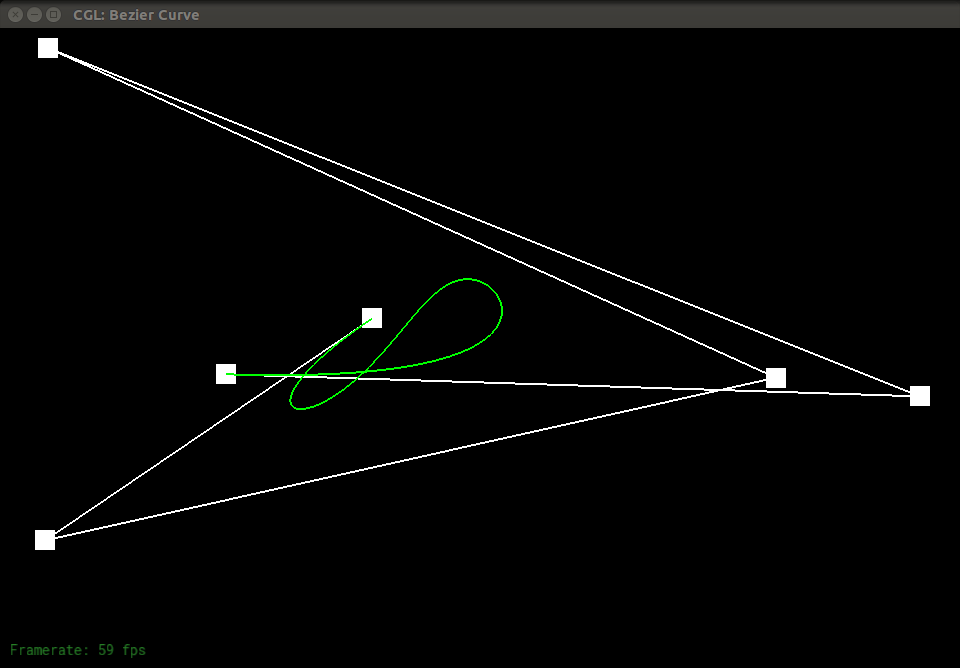Close the Bezier Curve window
The width and height of the screenshot is (960, 668).
(x=16, y=15)
